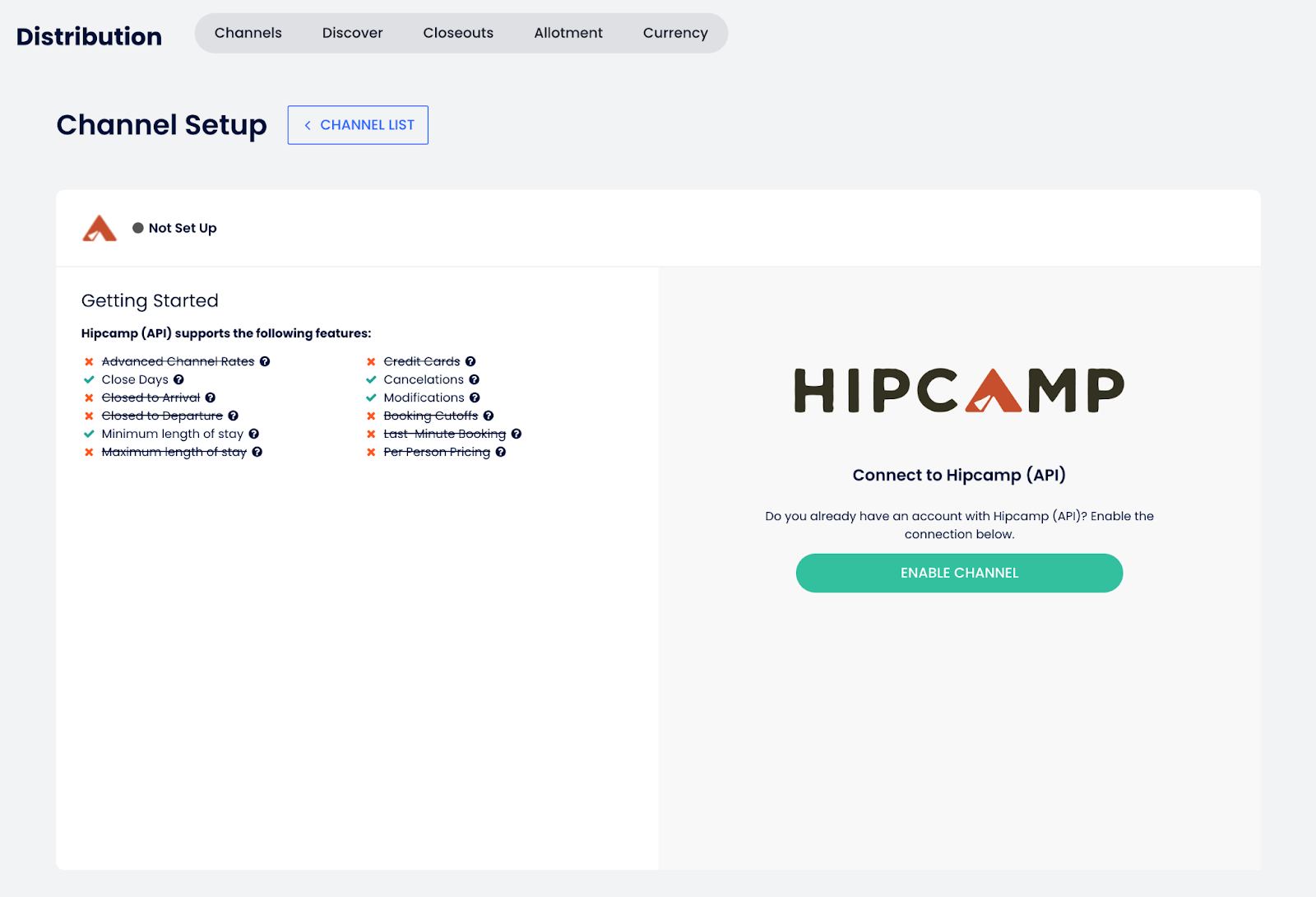Open help icon beside Close Days
The width and height of the screenshot is (1316, 897).
[x=178, y=379]
